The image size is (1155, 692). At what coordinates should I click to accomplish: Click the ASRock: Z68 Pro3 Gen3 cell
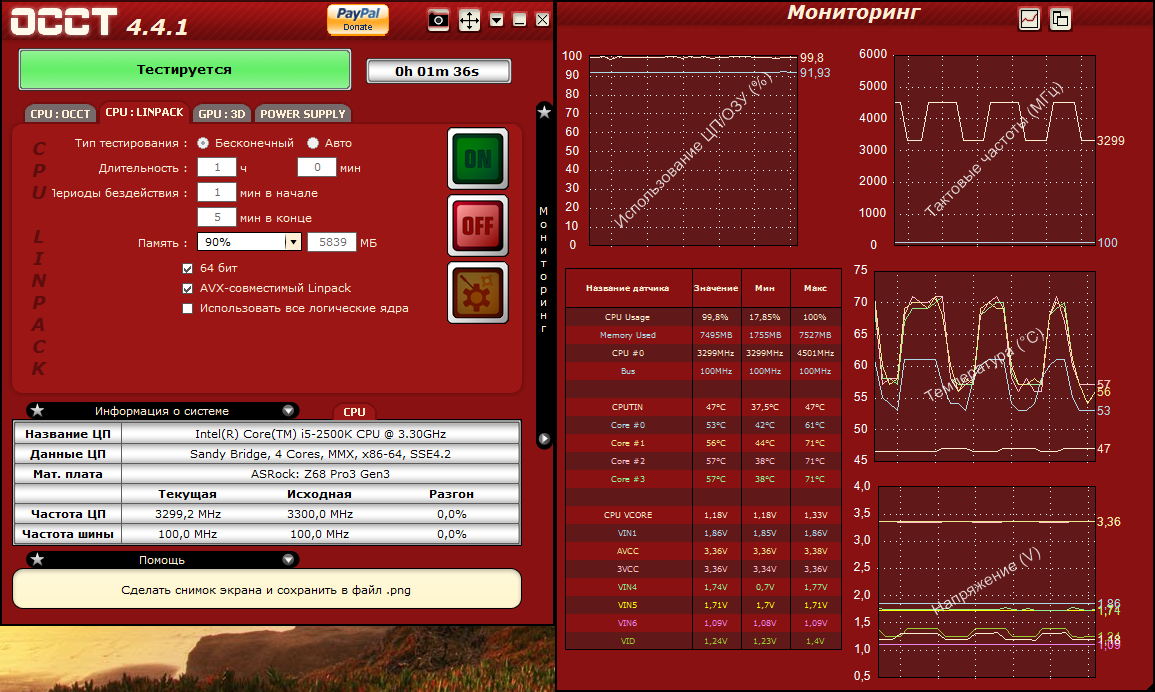pos(320,474)
